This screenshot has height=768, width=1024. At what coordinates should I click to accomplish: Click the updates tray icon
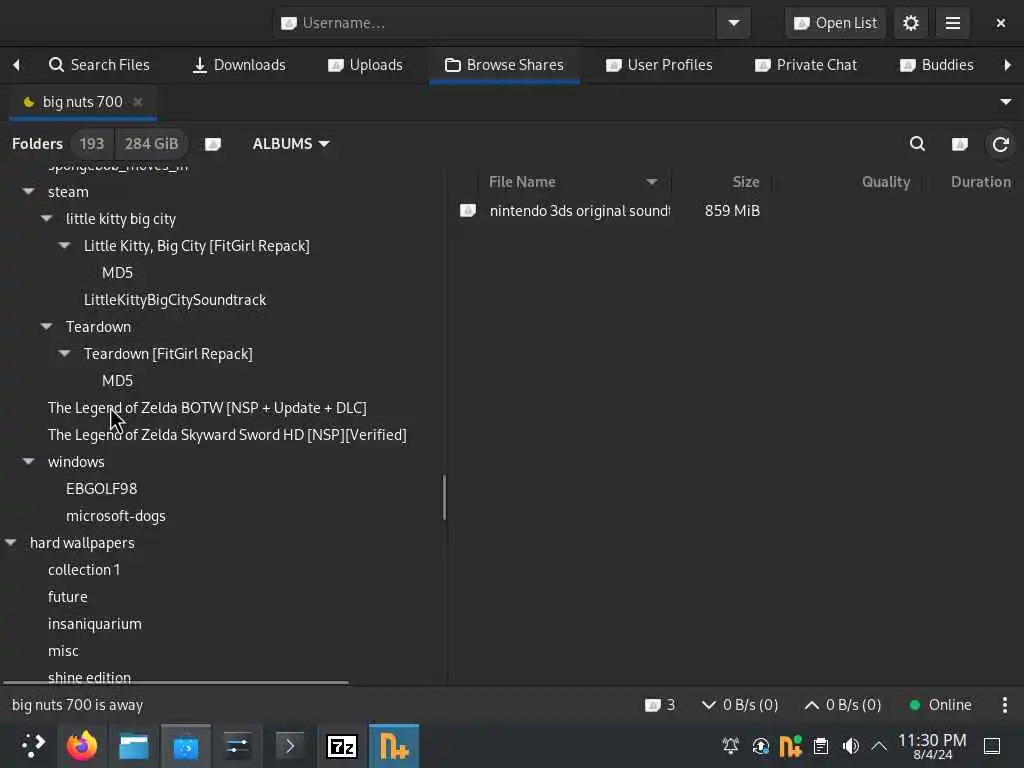[760, 746]
